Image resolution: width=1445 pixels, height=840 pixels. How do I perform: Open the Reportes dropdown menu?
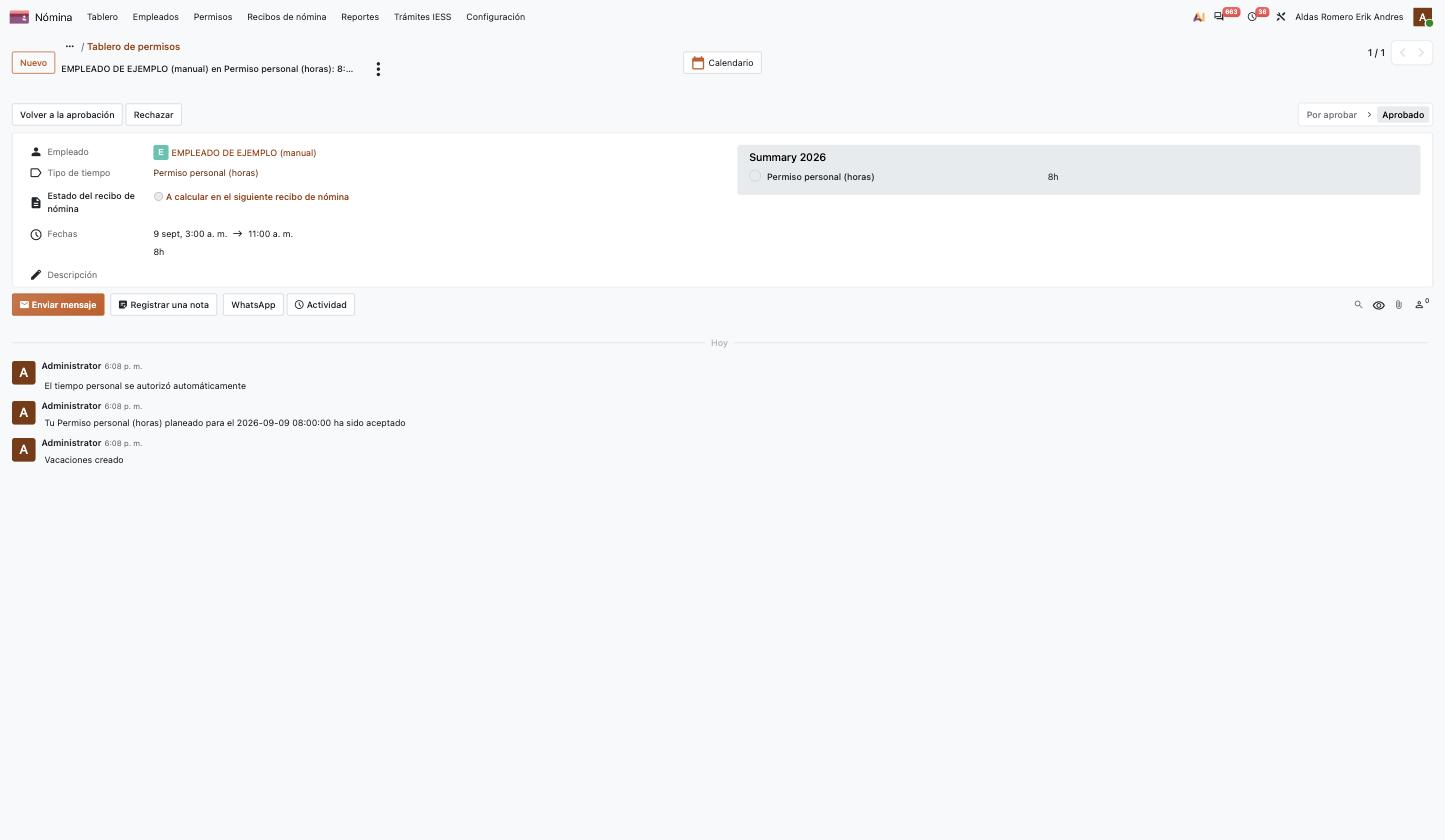point(360,17)
